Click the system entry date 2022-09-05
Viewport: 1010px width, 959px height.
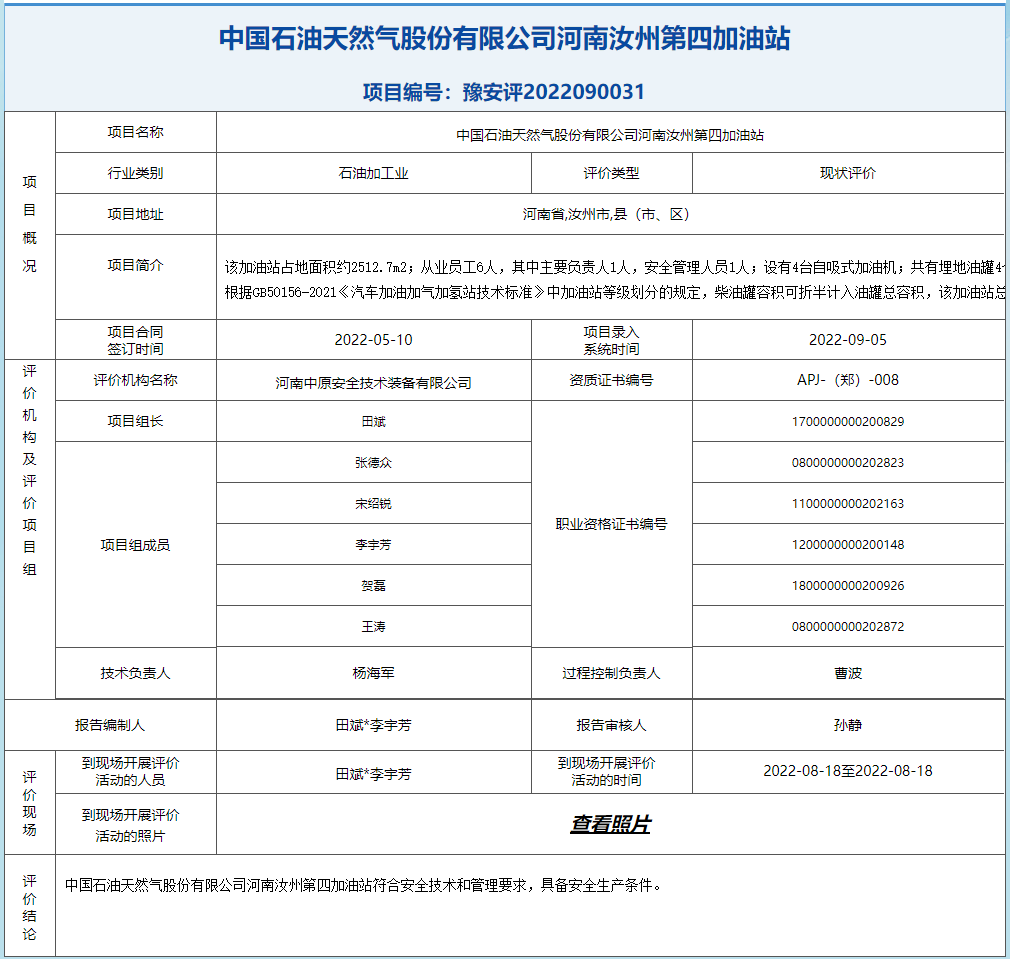848,340
